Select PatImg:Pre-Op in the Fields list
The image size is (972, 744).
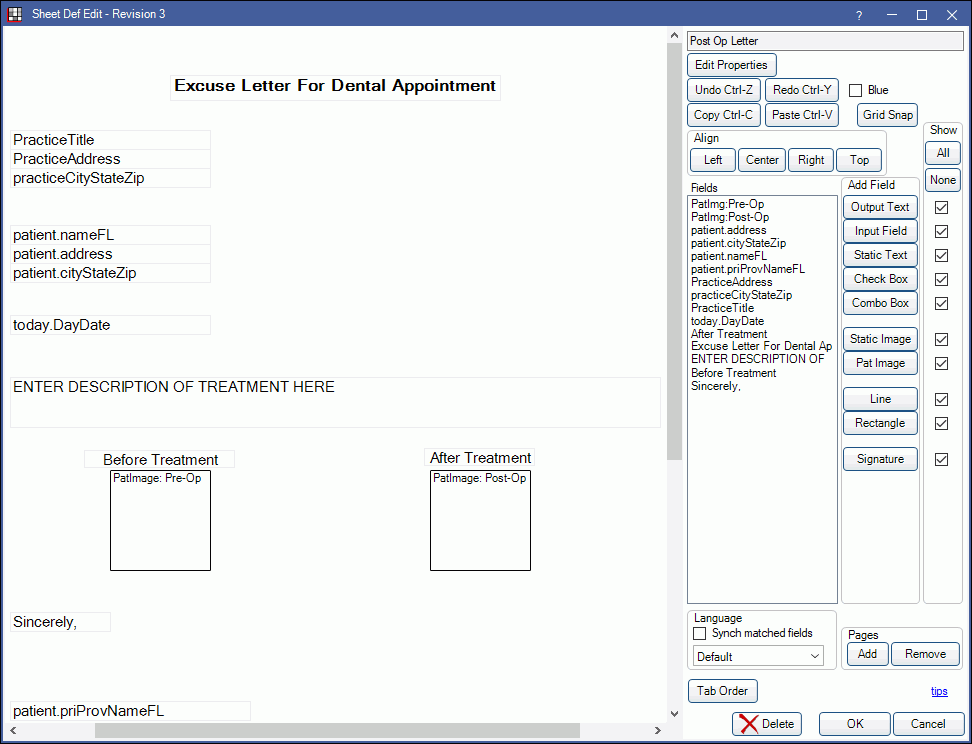(x=727, y=204)
